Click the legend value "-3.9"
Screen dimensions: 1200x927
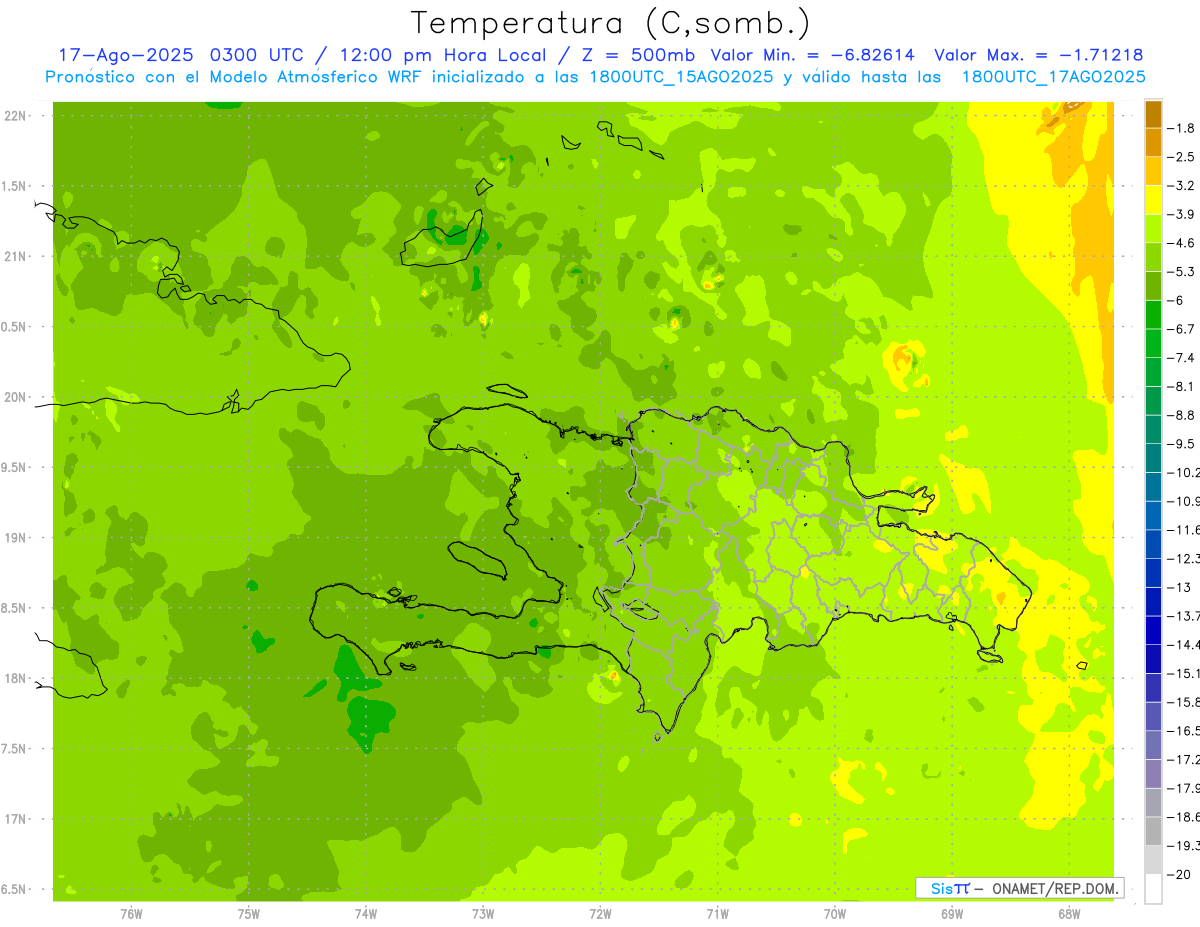pos(1182,214)
